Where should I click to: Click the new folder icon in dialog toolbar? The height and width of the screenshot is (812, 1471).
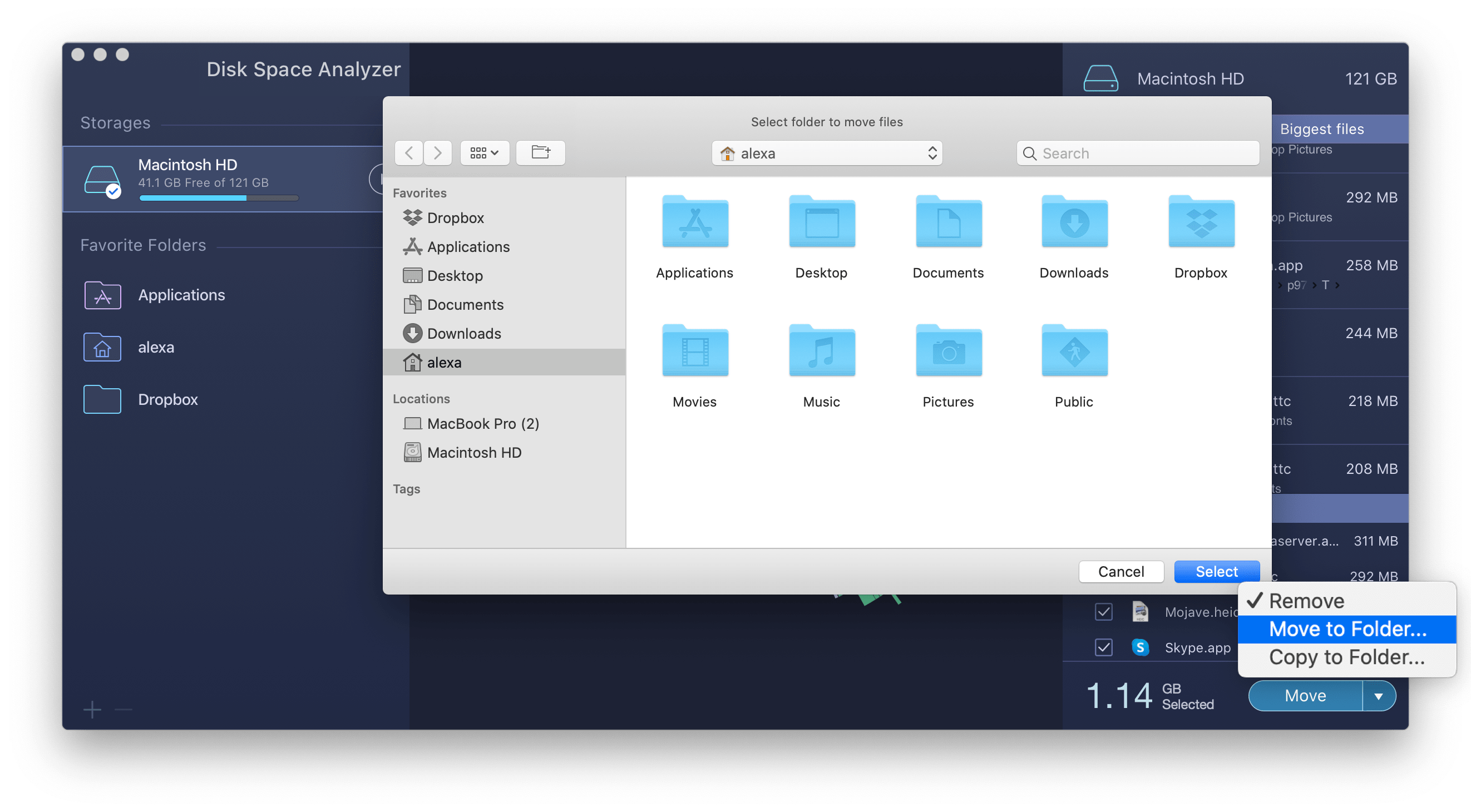(540, 152)
